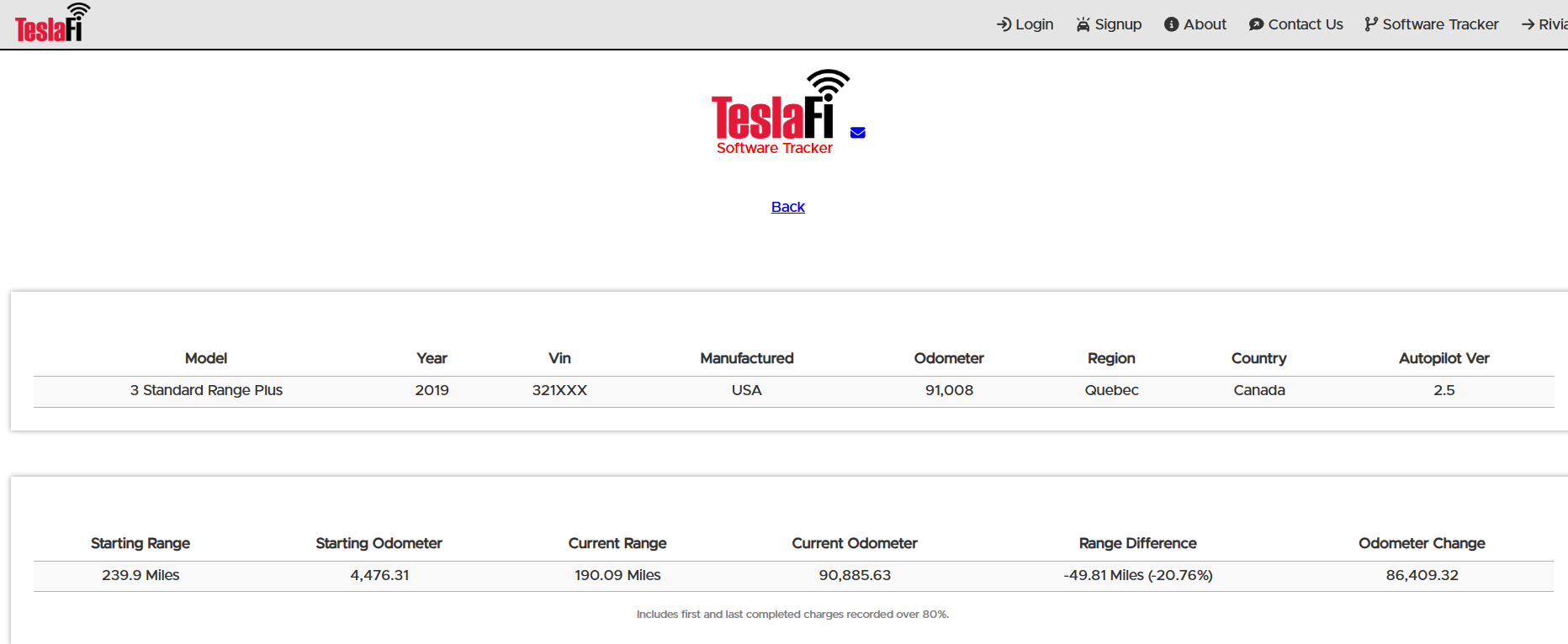The height and width of the screenshot is (644, 1568).
Task: Open the About page link
Action: coord(1195,24)
